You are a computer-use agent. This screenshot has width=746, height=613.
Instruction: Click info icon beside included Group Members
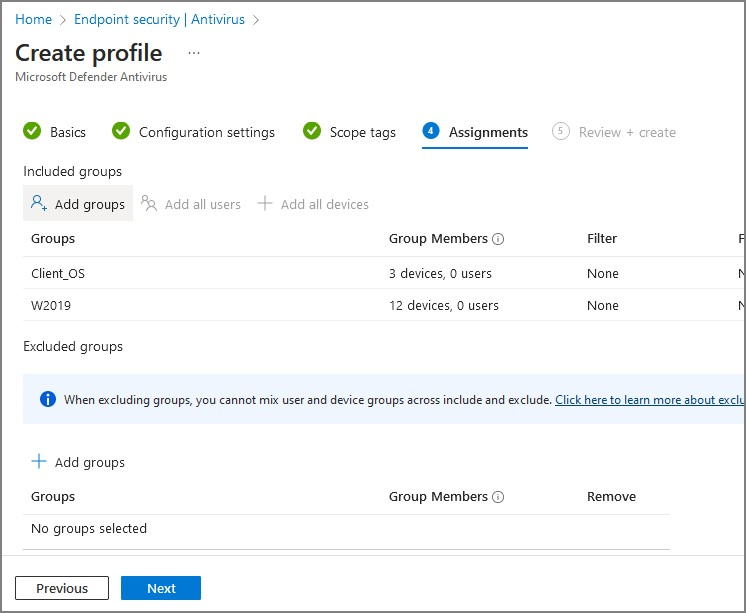(498, 239)
